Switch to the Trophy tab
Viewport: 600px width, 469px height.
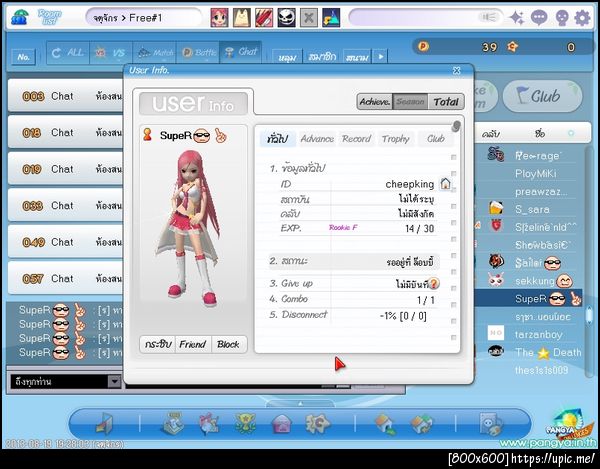point(396,139)
